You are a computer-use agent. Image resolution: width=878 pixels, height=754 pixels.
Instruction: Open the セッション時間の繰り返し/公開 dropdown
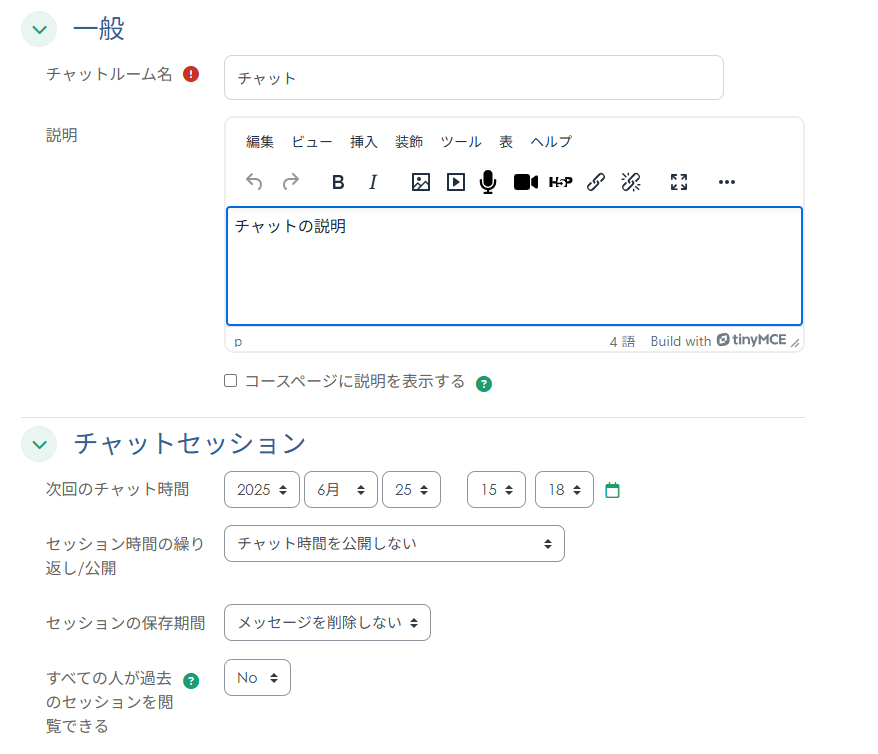click(x=394, y=543)
